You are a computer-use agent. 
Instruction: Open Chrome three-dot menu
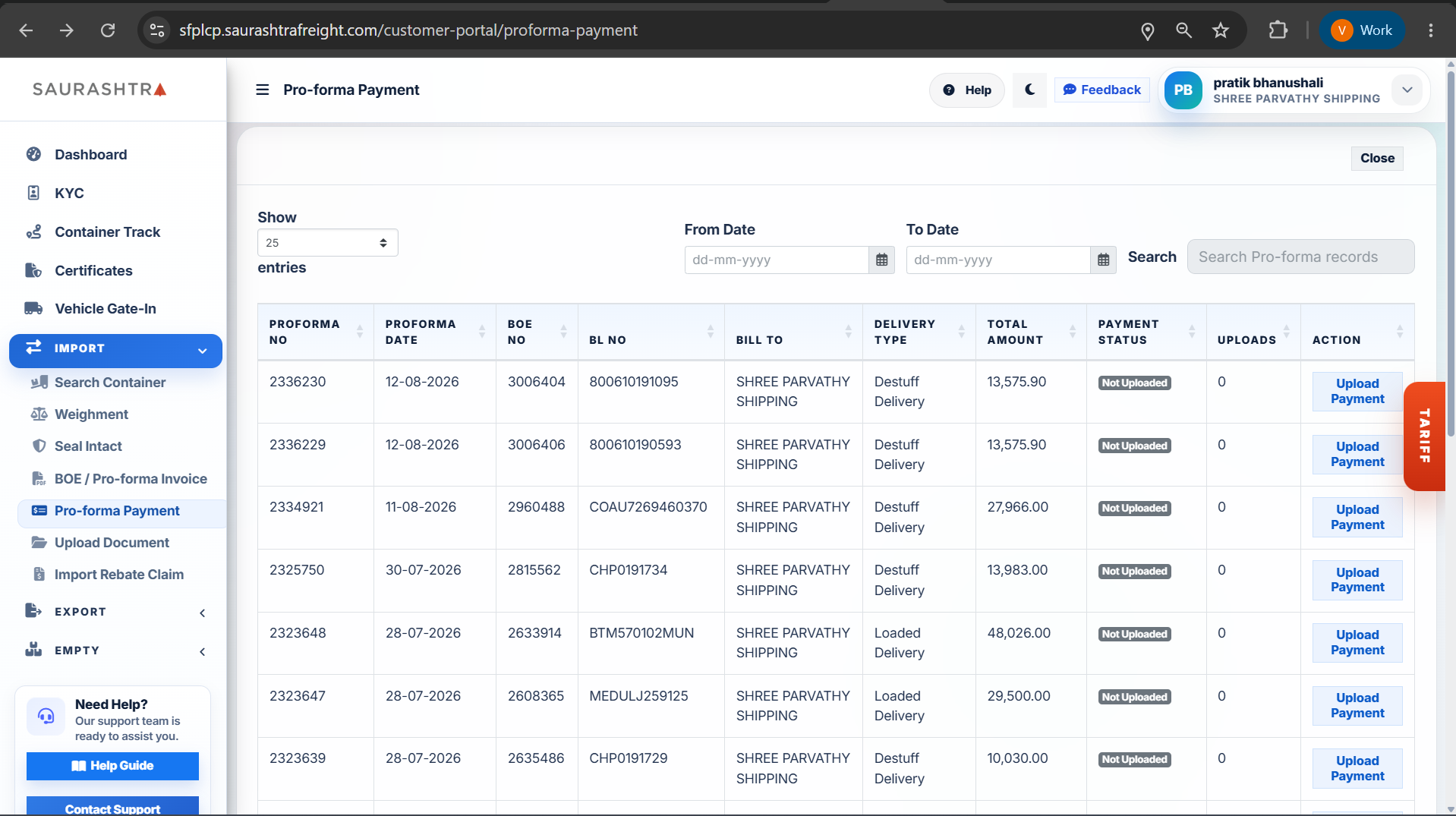tap(1431, 30)
